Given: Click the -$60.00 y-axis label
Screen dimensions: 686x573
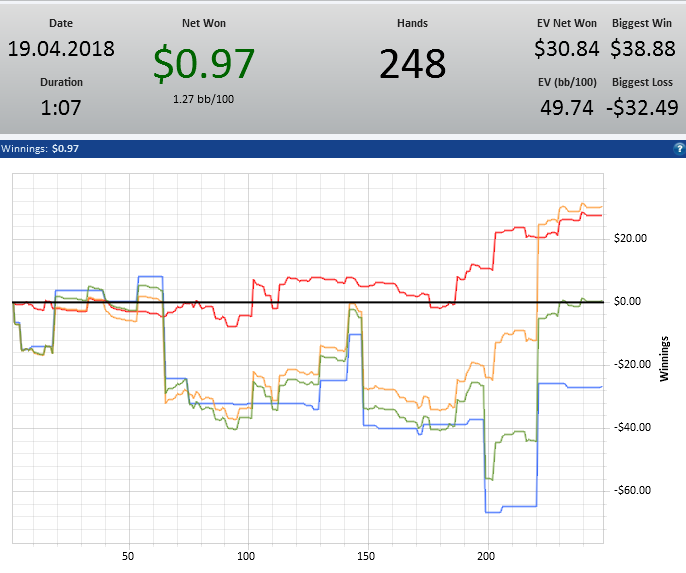Looking at the screenshot, I should tap(632, 490).
